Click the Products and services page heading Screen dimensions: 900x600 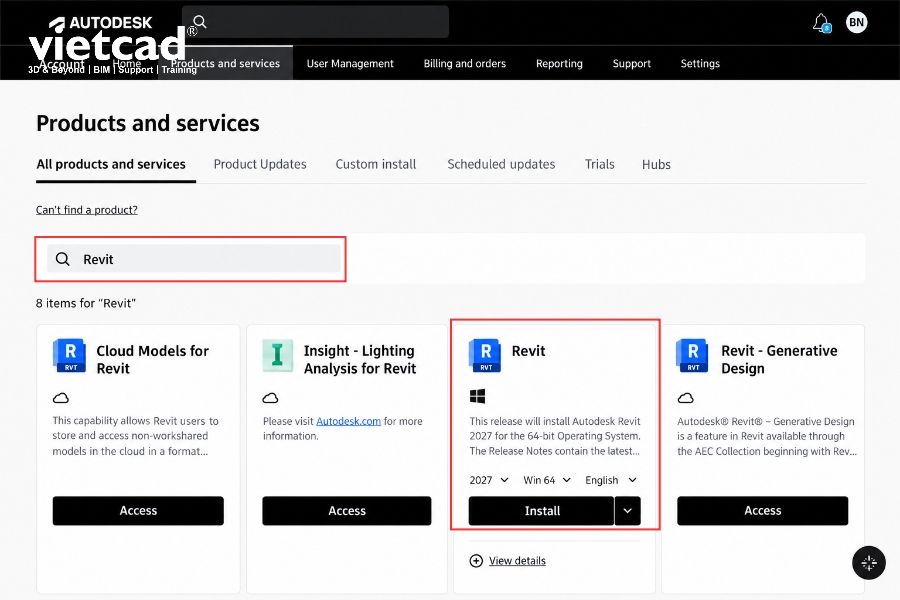tap(148, 123)
